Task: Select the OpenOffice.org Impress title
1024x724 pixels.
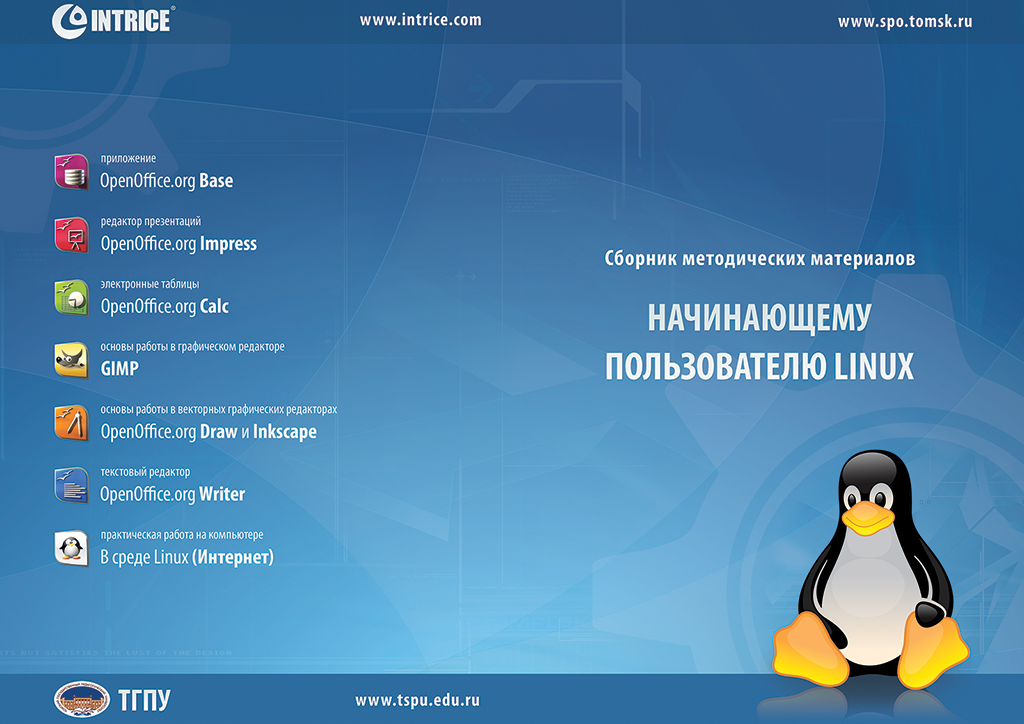Action: click(x=178, y=244)
